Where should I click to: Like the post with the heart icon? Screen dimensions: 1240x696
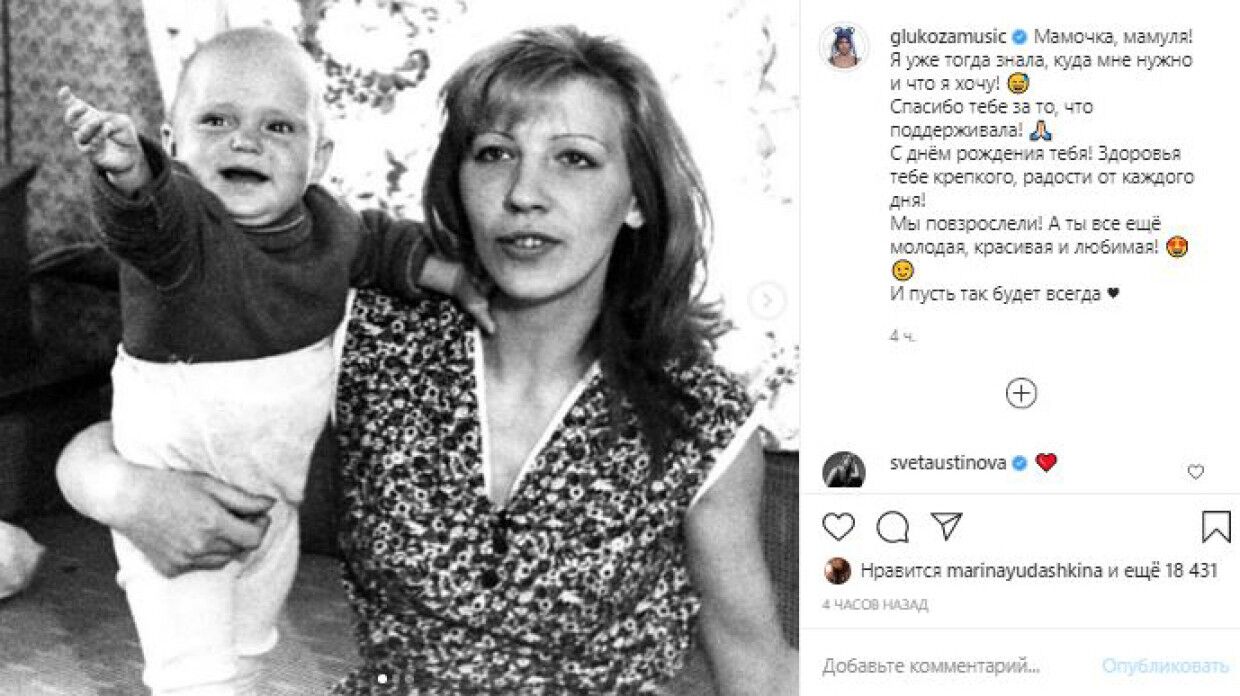click(838, 526)
